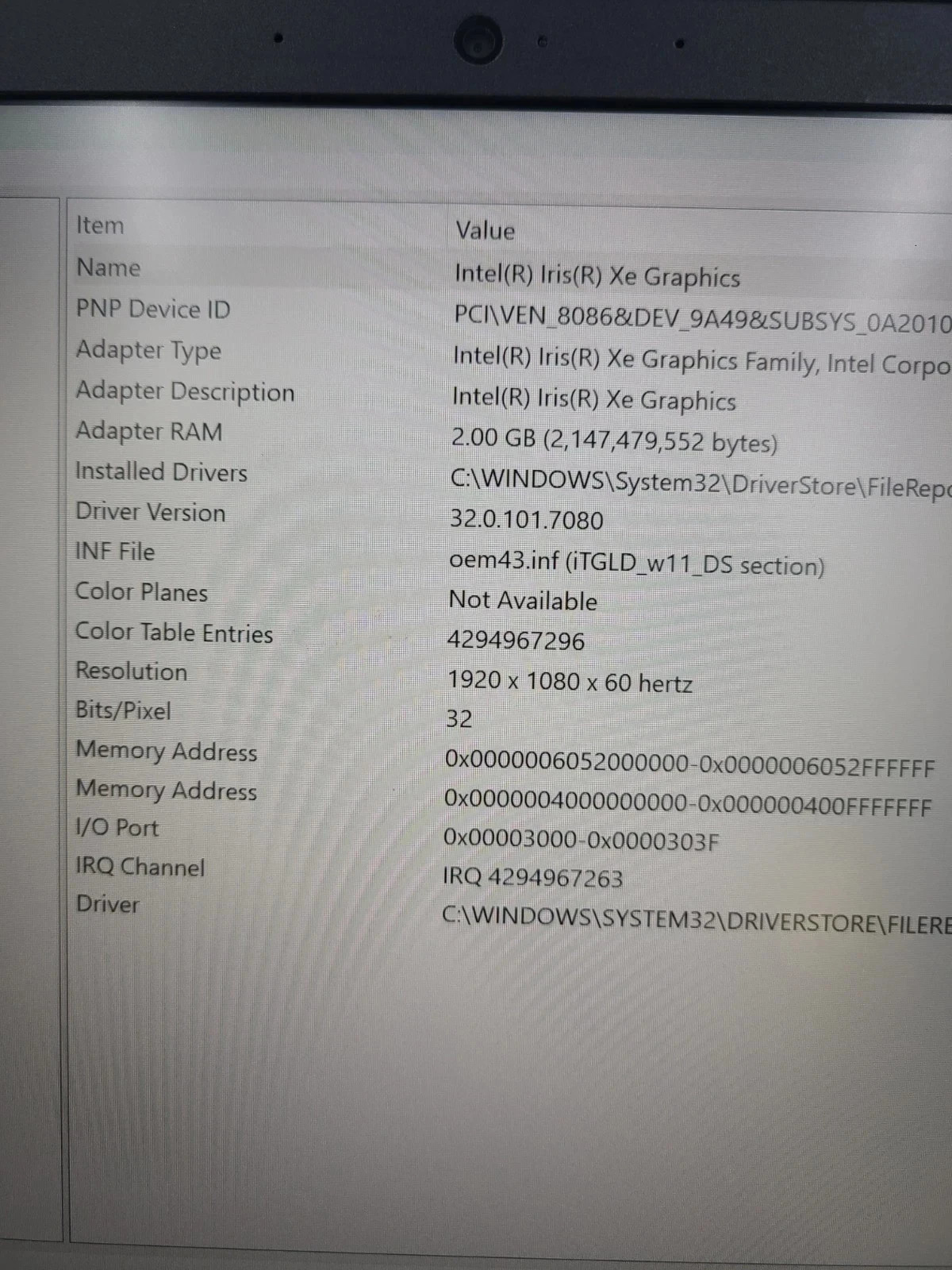Click memory address 0x0000004000000000 range
Image resolution: width=952 pixels, height=1270 pixels.
coord(688,804)
